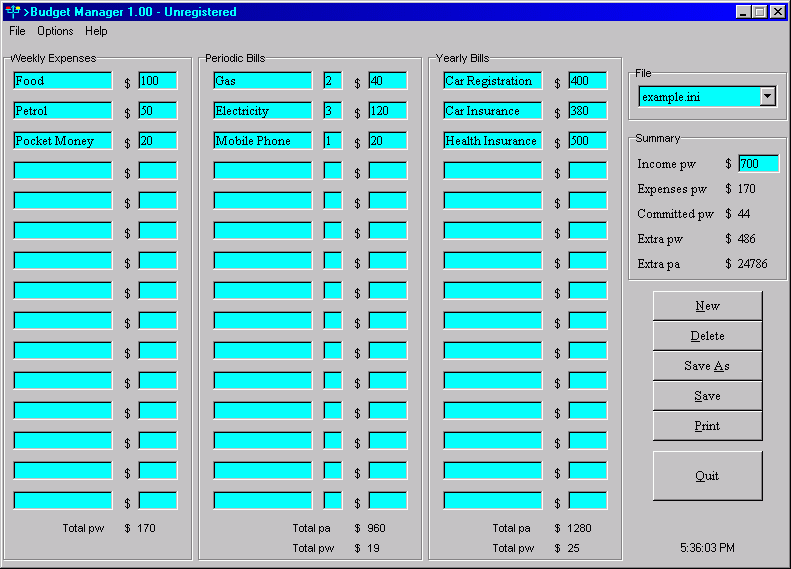Print the budget with Print button
This screenshot has width=791, height=569.
pyautogui.click(x=707, y=426)
